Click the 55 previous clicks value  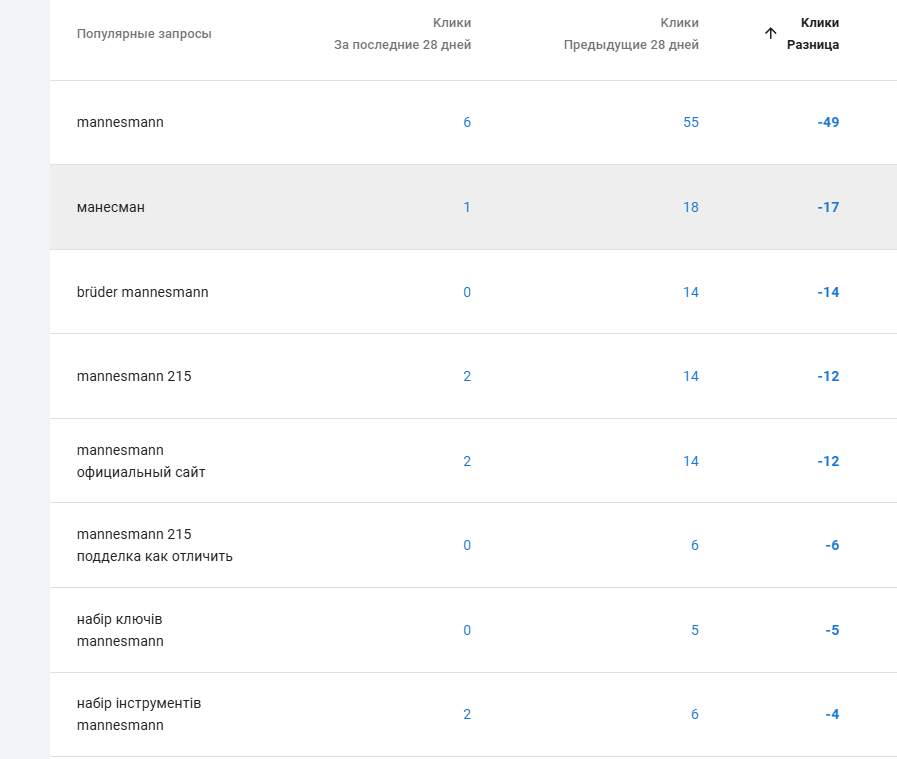tap(690, 122)
